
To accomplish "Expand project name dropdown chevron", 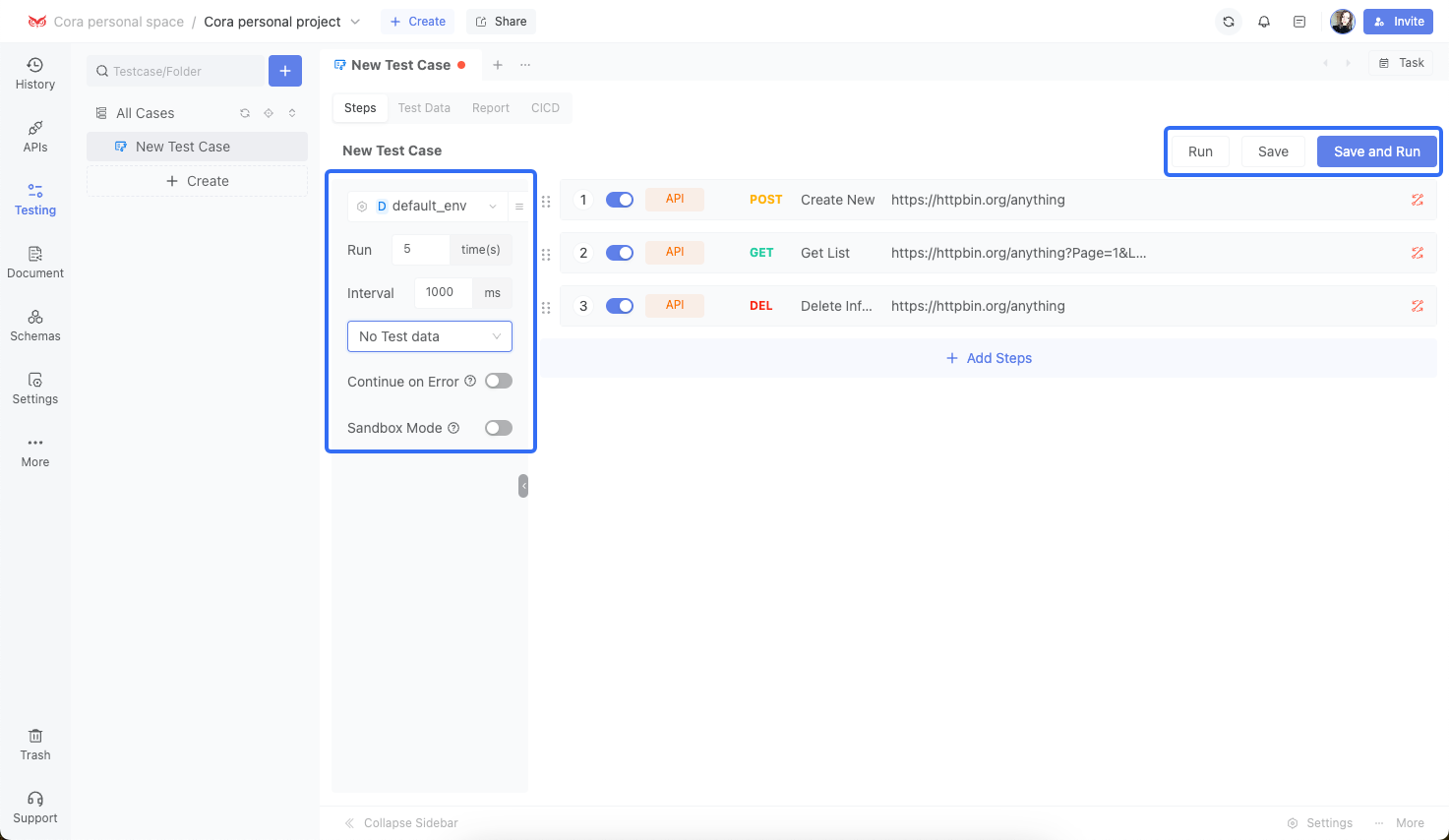I will click(x=355, y=22).
